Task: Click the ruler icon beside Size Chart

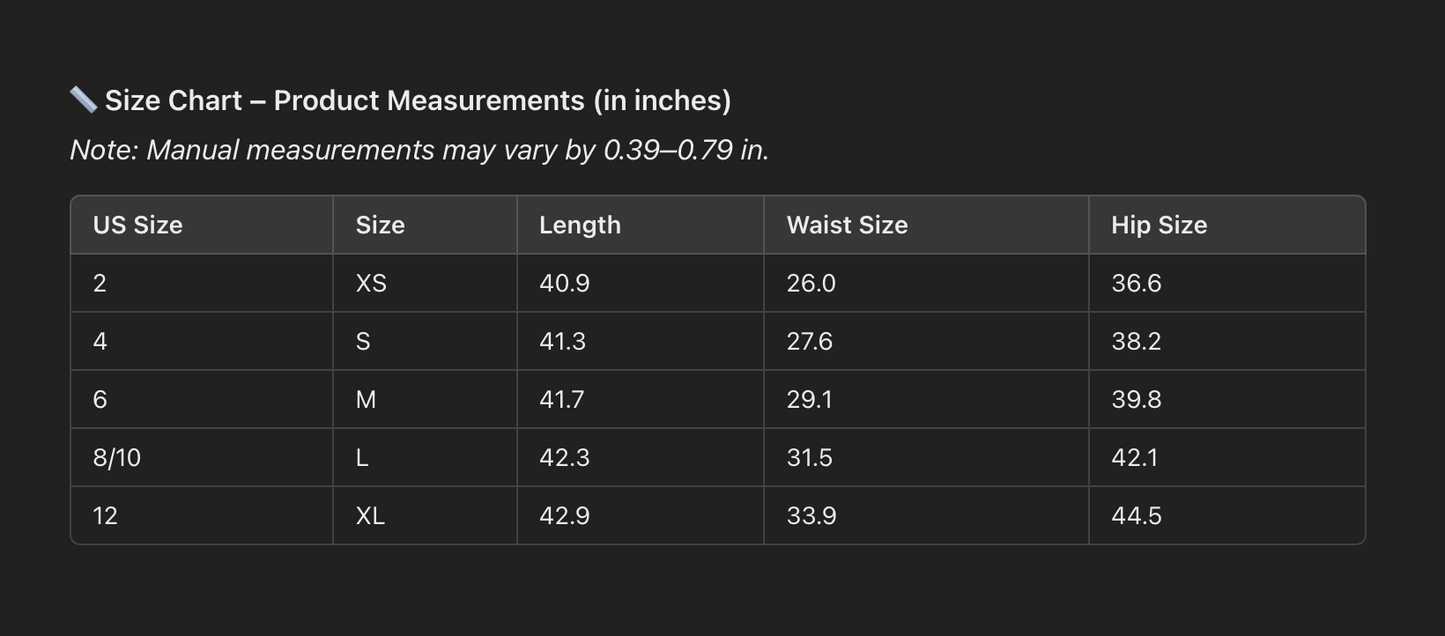Action: pos(83,99)
